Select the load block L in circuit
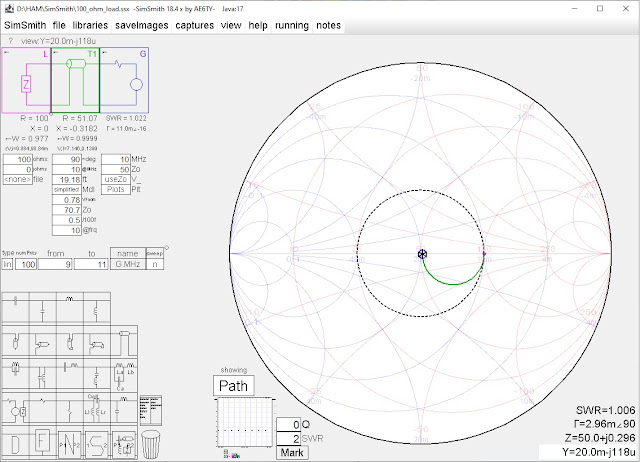The image size is (640, 462). click(x=26, y=80)
